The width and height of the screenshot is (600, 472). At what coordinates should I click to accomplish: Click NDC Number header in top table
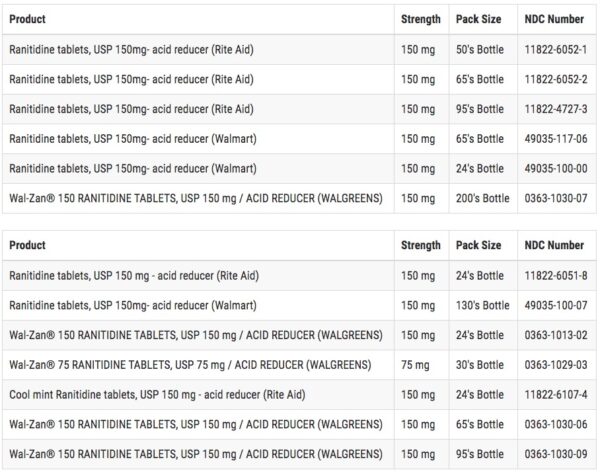[554, 19]
